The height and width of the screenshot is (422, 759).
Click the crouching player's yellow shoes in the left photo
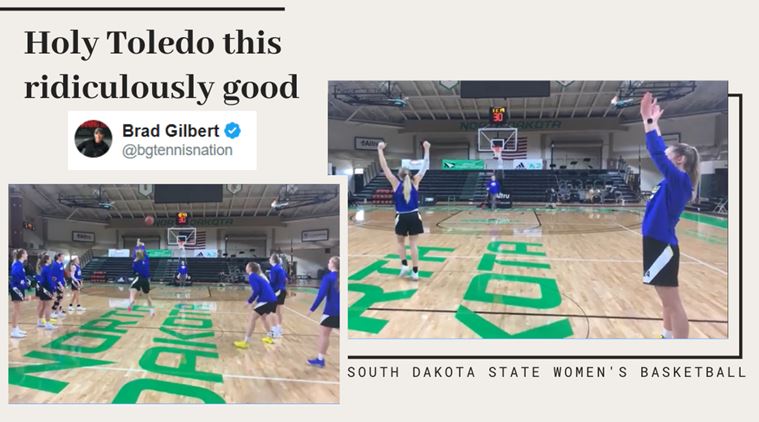pos(253,343)
